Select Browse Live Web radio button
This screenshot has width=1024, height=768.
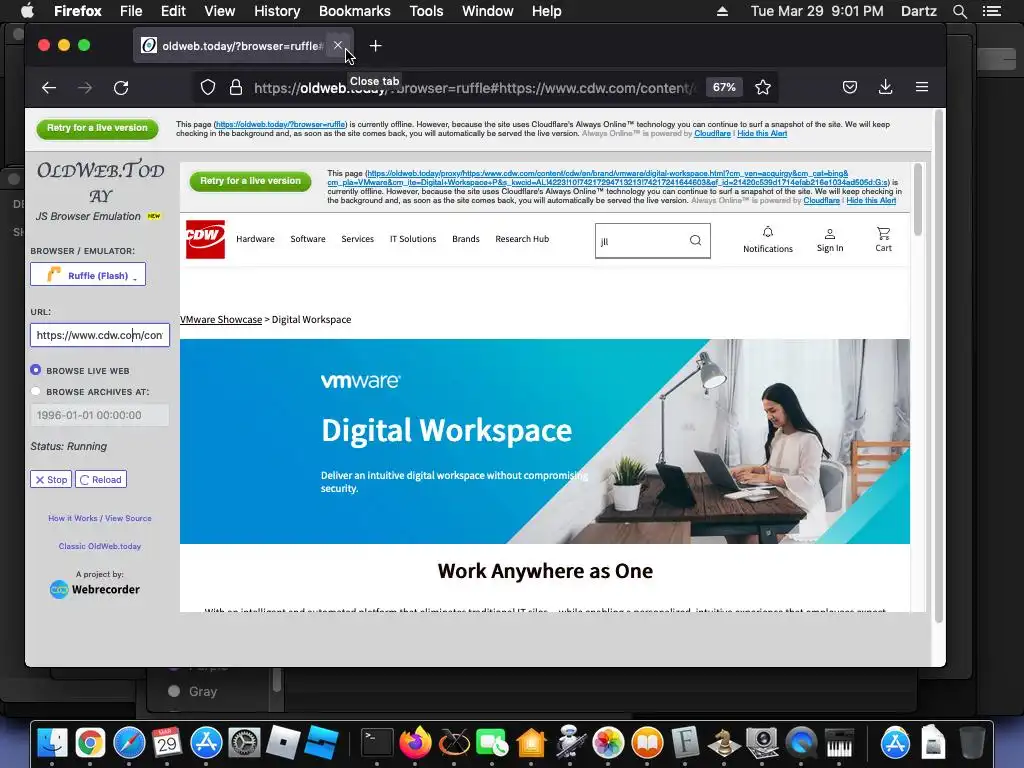click(x=35, y=370)
